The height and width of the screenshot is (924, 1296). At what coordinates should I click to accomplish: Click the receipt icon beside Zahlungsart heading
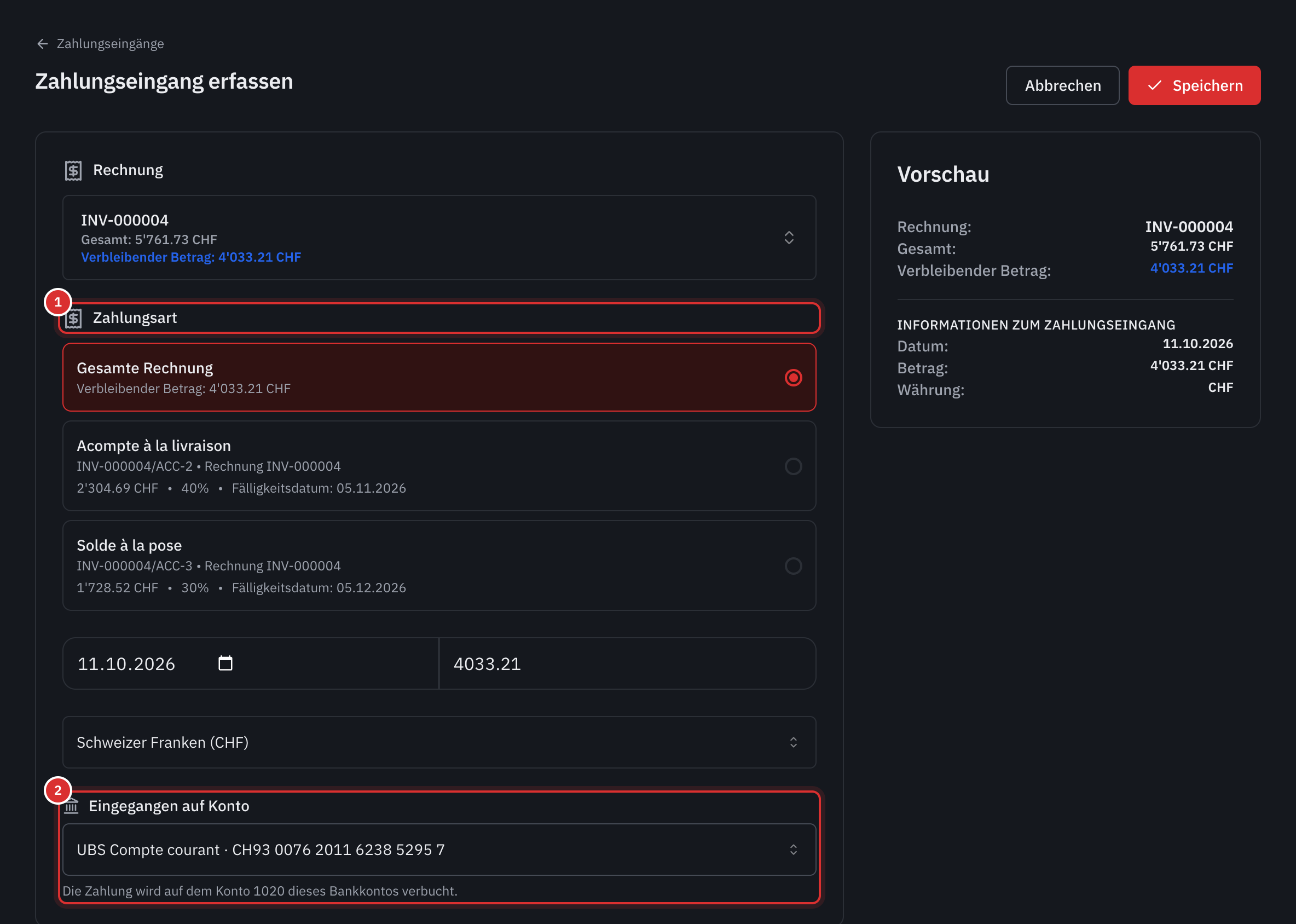pos(73,318)
